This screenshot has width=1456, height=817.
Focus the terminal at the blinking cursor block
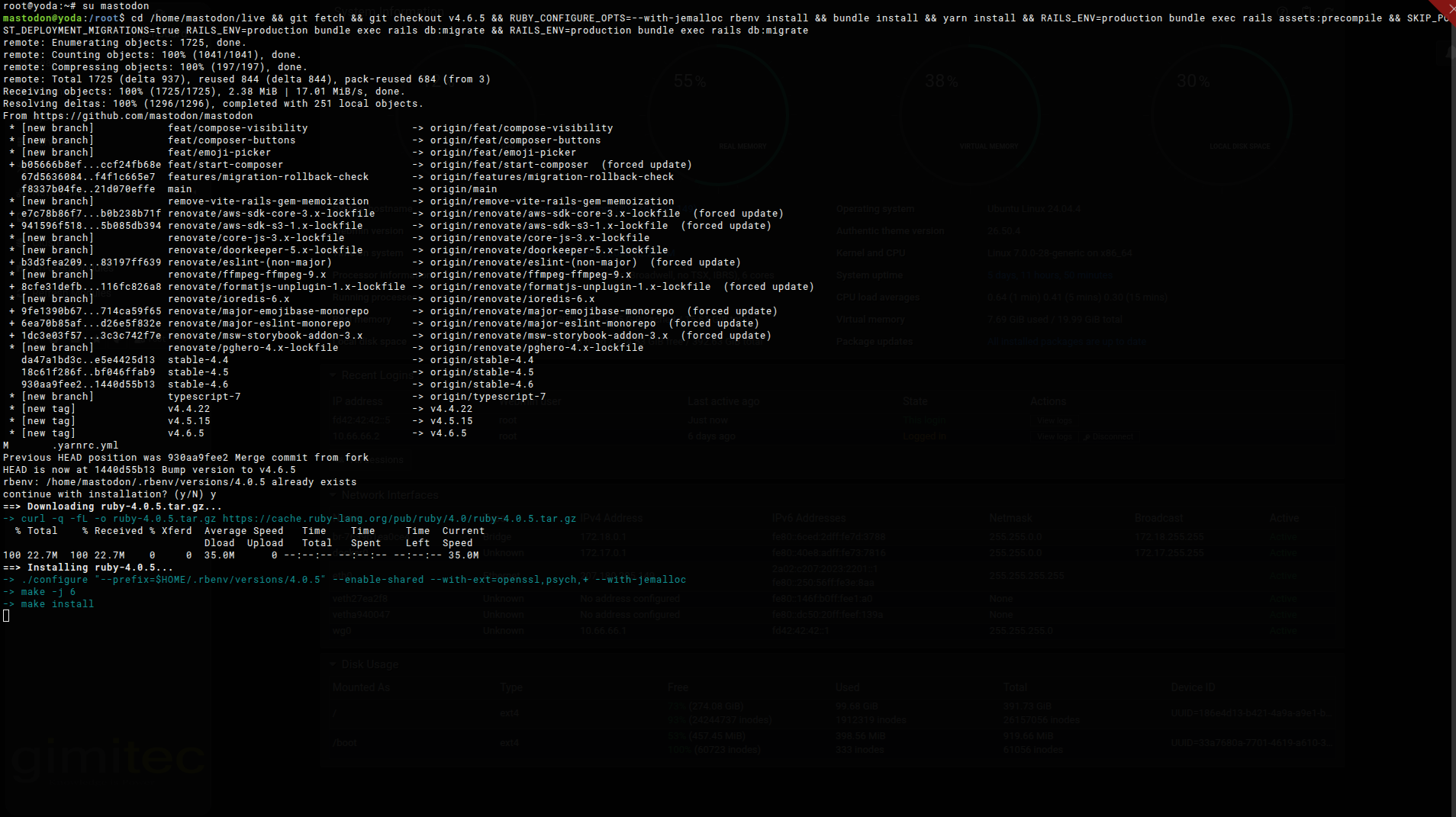tap(6, 616)
